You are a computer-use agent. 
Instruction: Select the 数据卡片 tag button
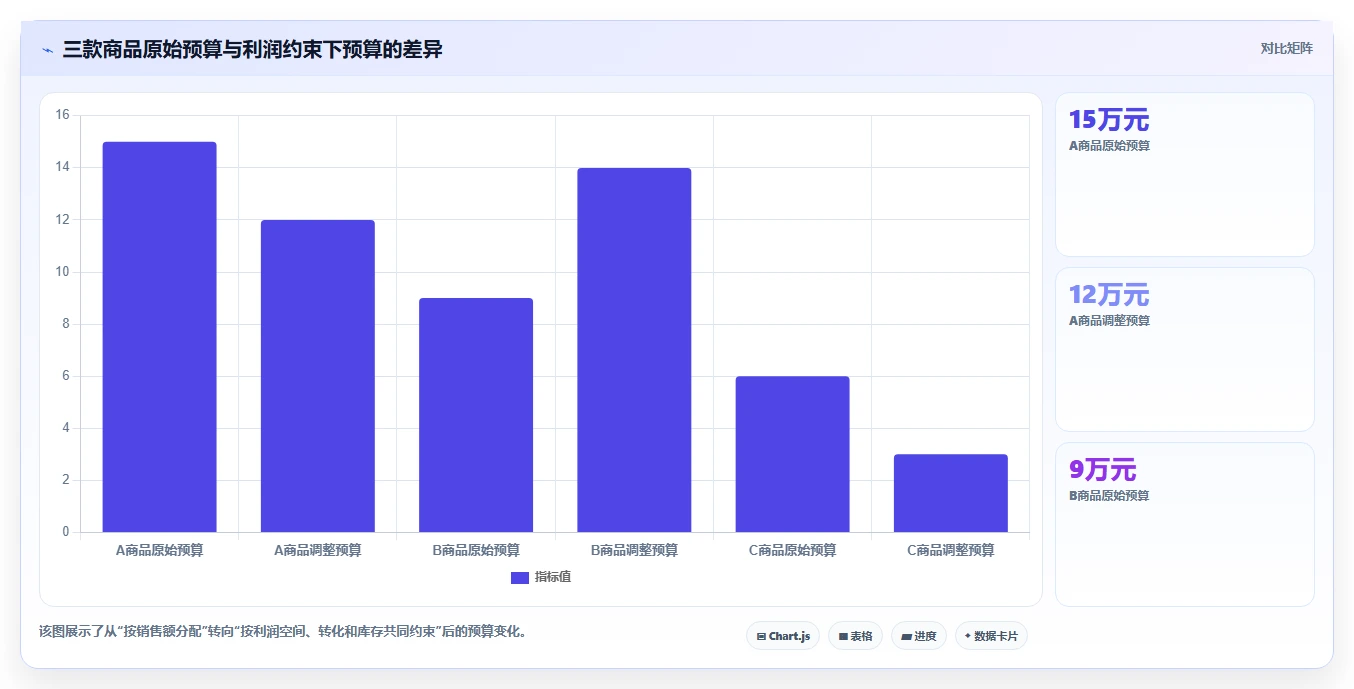pos(991,636)
